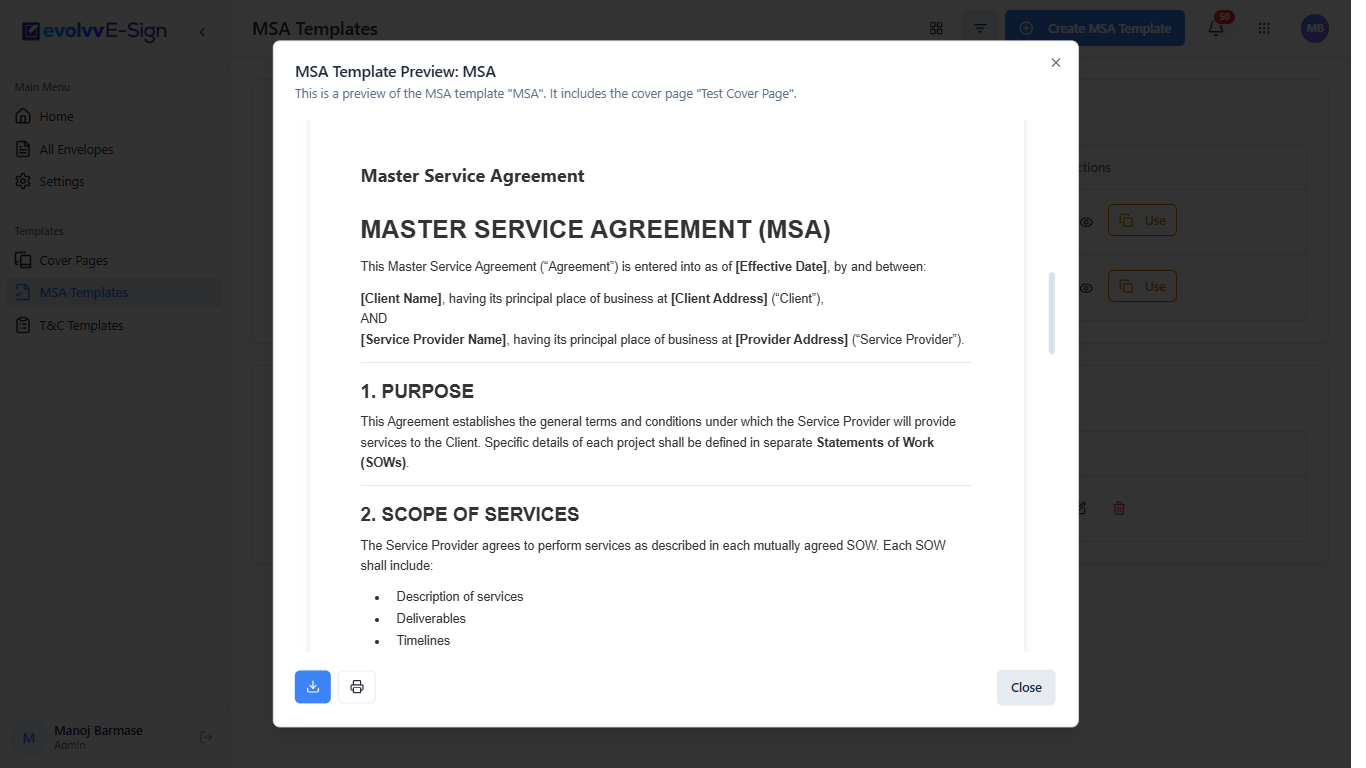Open the Cover Pages templates
Screen dimensions: 1366x768
click(x=115, y=260)
